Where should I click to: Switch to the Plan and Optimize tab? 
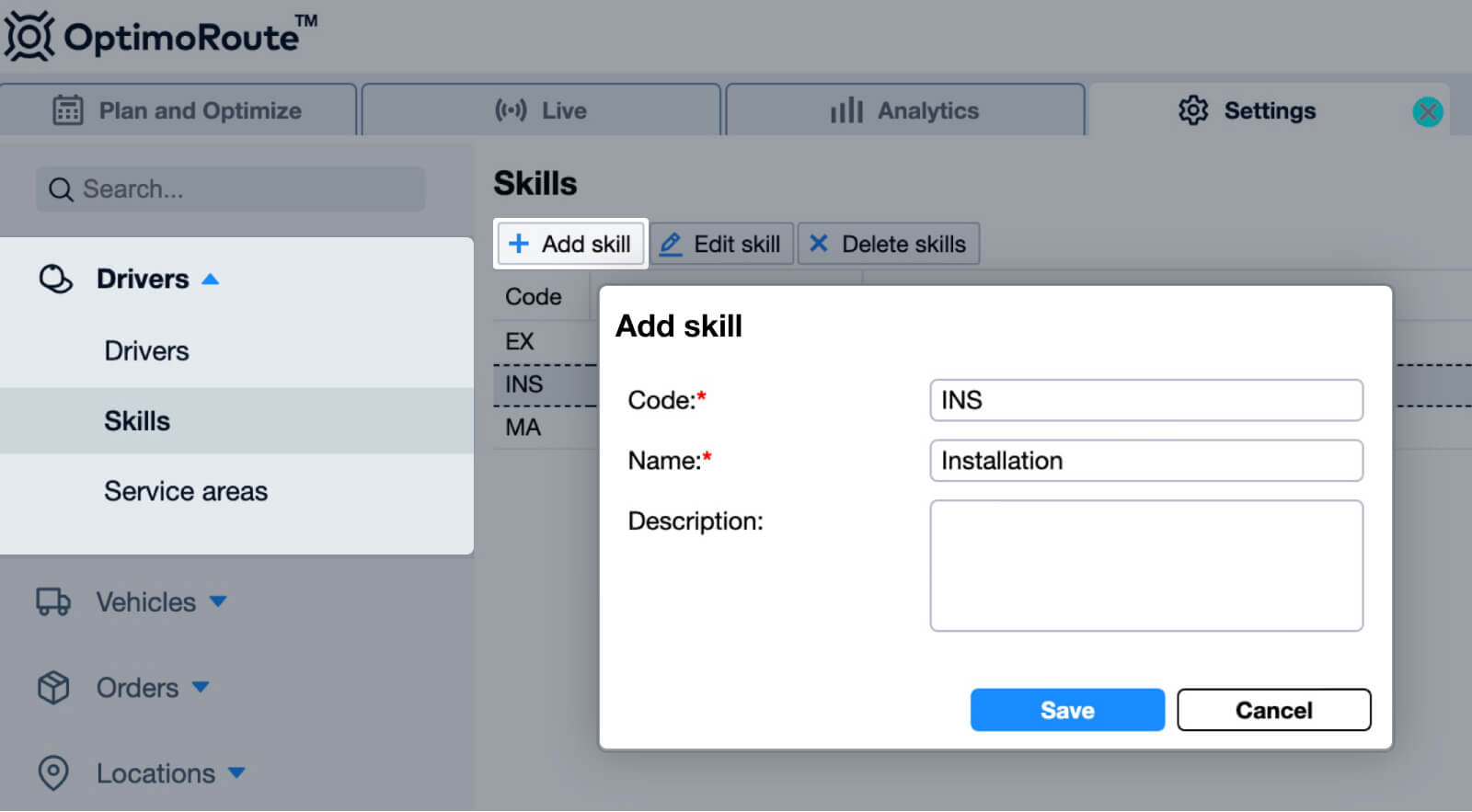pyautogui.click(x=178, y=110)
